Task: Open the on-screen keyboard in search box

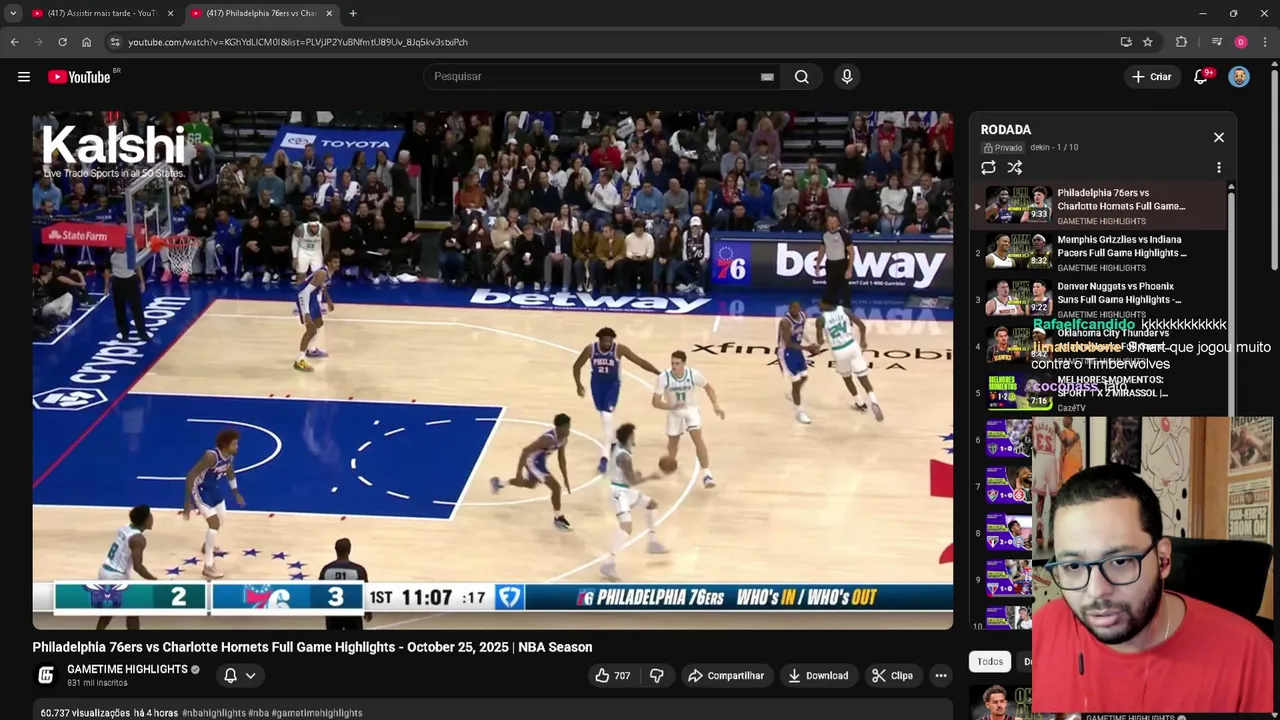Action: [x=767, y=77]
